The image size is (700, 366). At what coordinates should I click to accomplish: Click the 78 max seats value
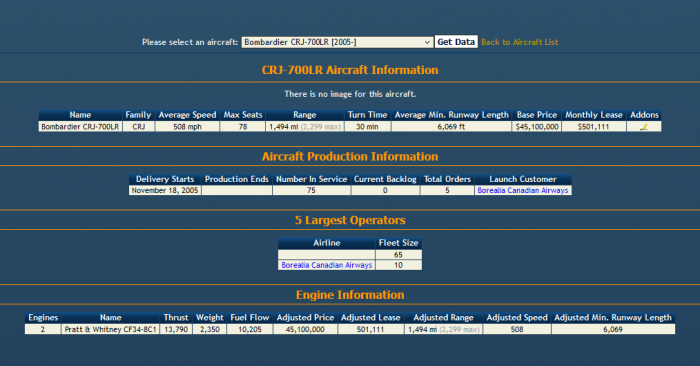pos(243,127)
